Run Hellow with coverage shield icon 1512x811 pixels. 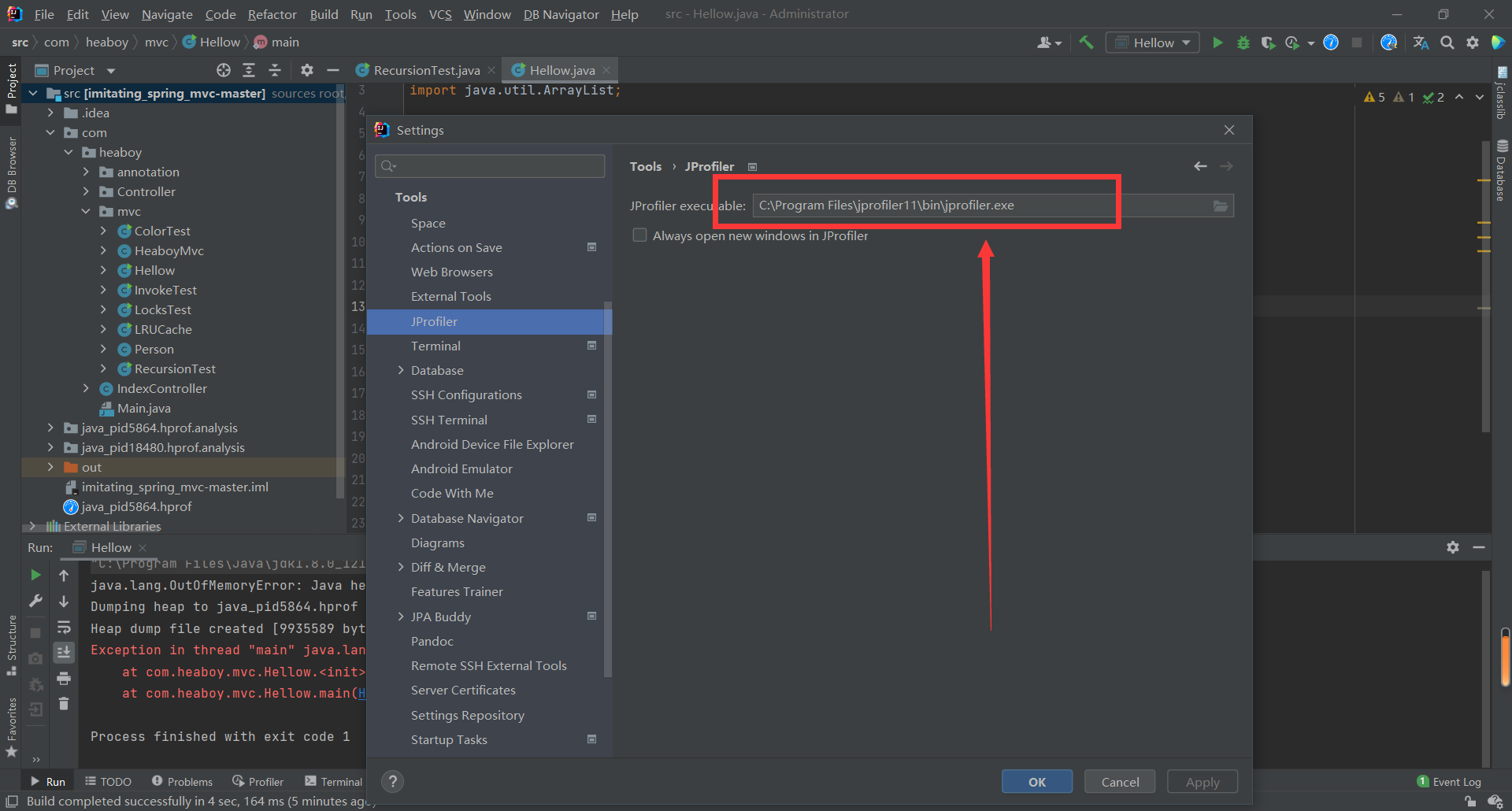[x=1269, y=43]
